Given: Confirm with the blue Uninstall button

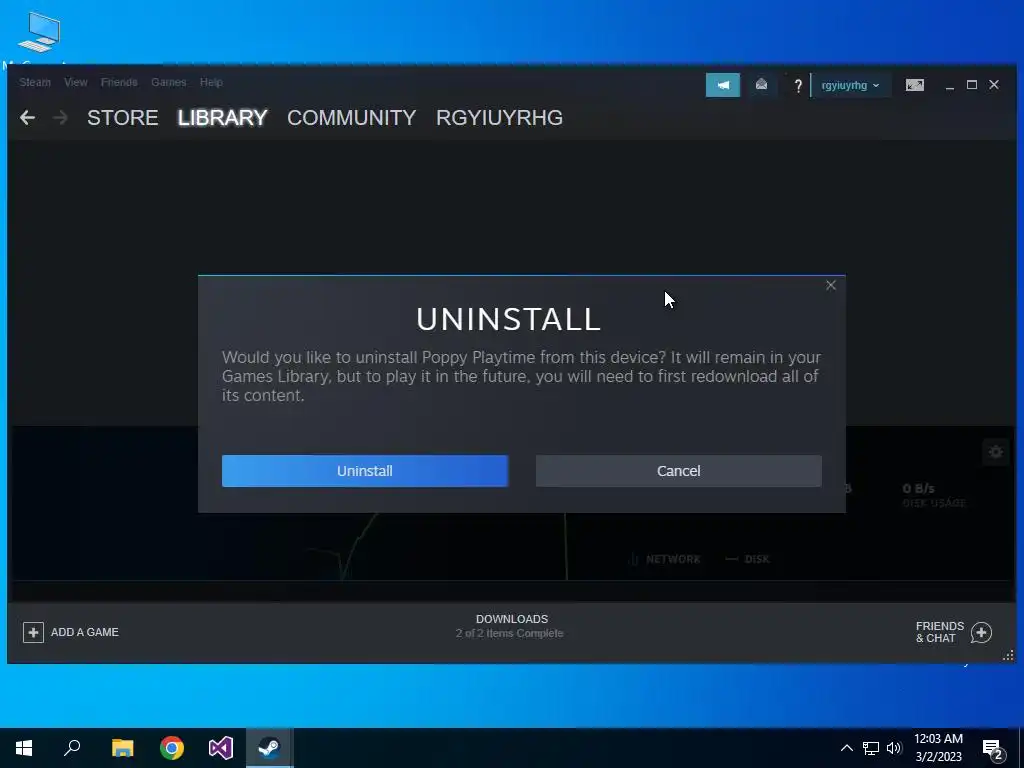Looking at the screenshot, I should pos(364,471).
